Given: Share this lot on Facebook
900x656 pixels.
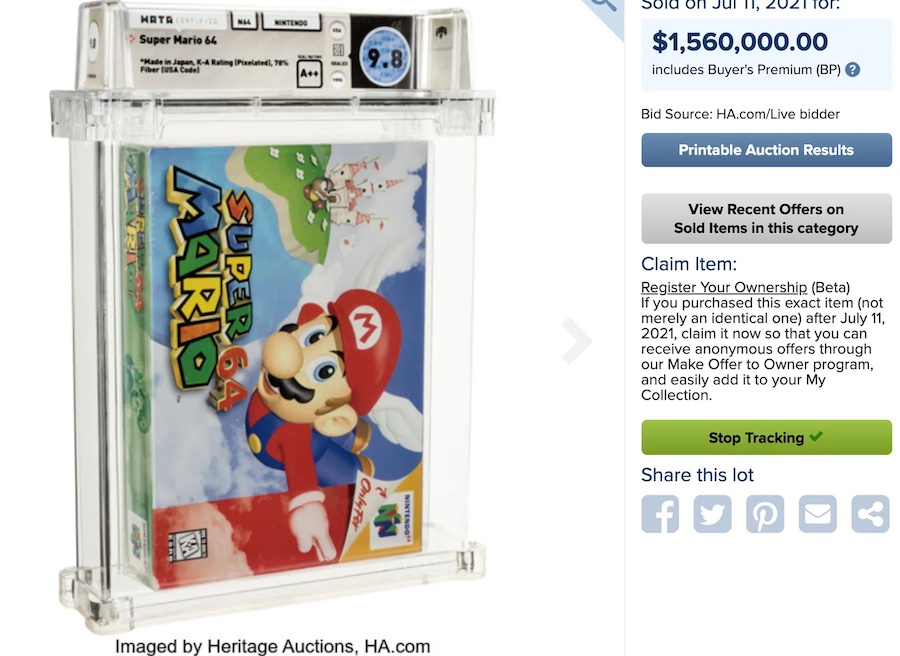Looking at the screenshot, I should 660,514.
